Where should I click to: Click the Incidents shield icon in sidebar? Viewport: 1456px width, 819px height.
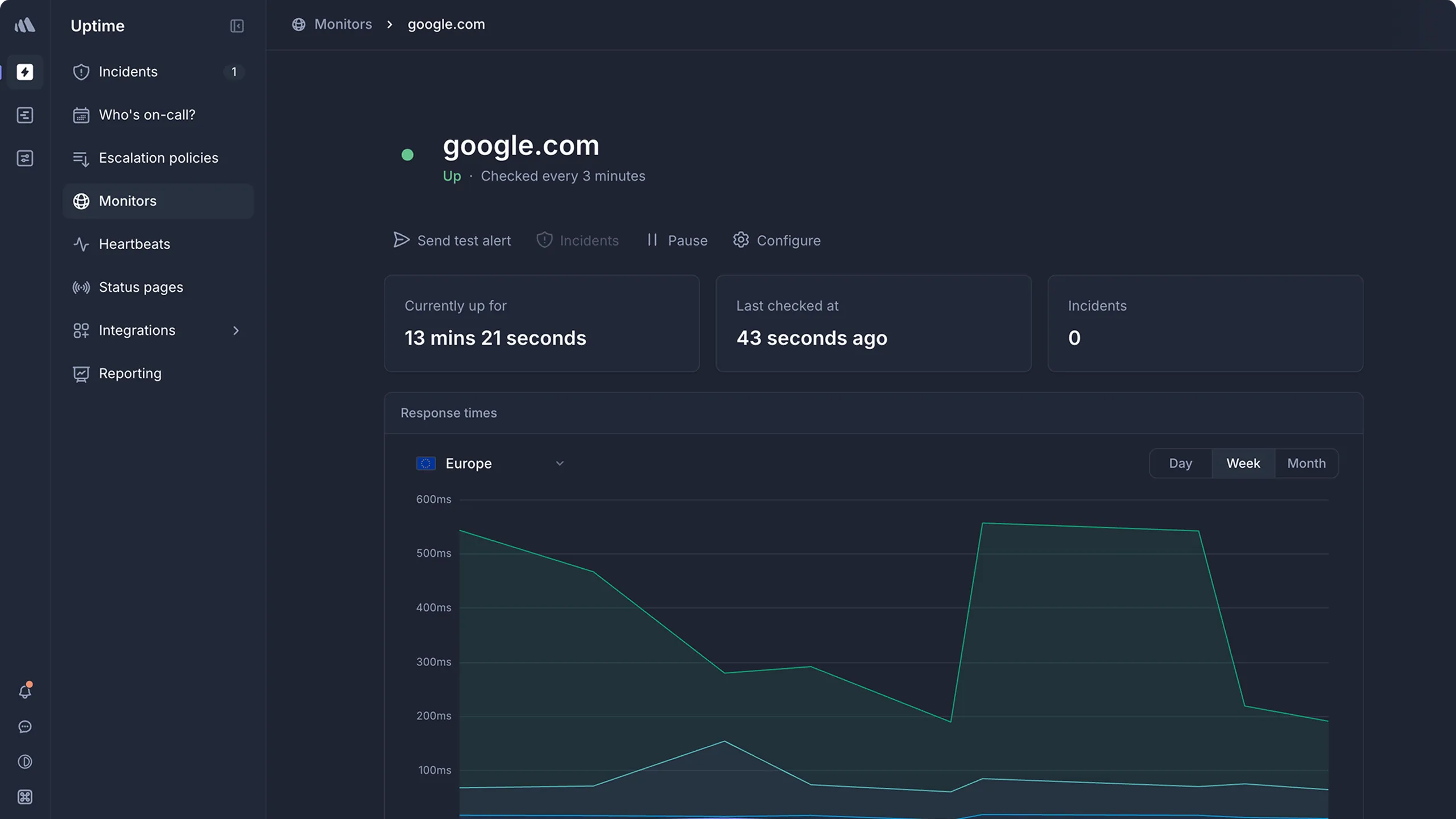pyautogui.click(x=81, y=72)
